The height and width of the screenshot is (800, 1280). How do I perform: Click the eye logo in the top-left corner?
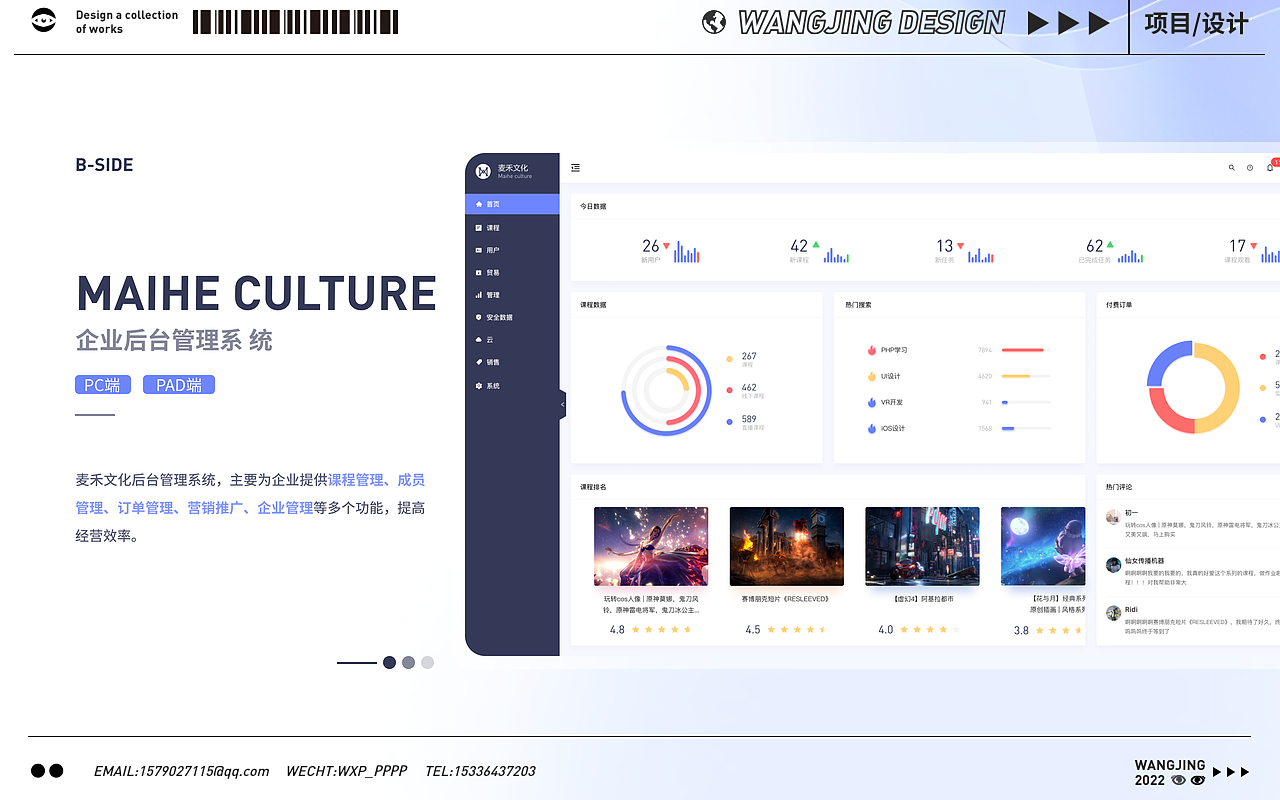(x=44, y=21)
